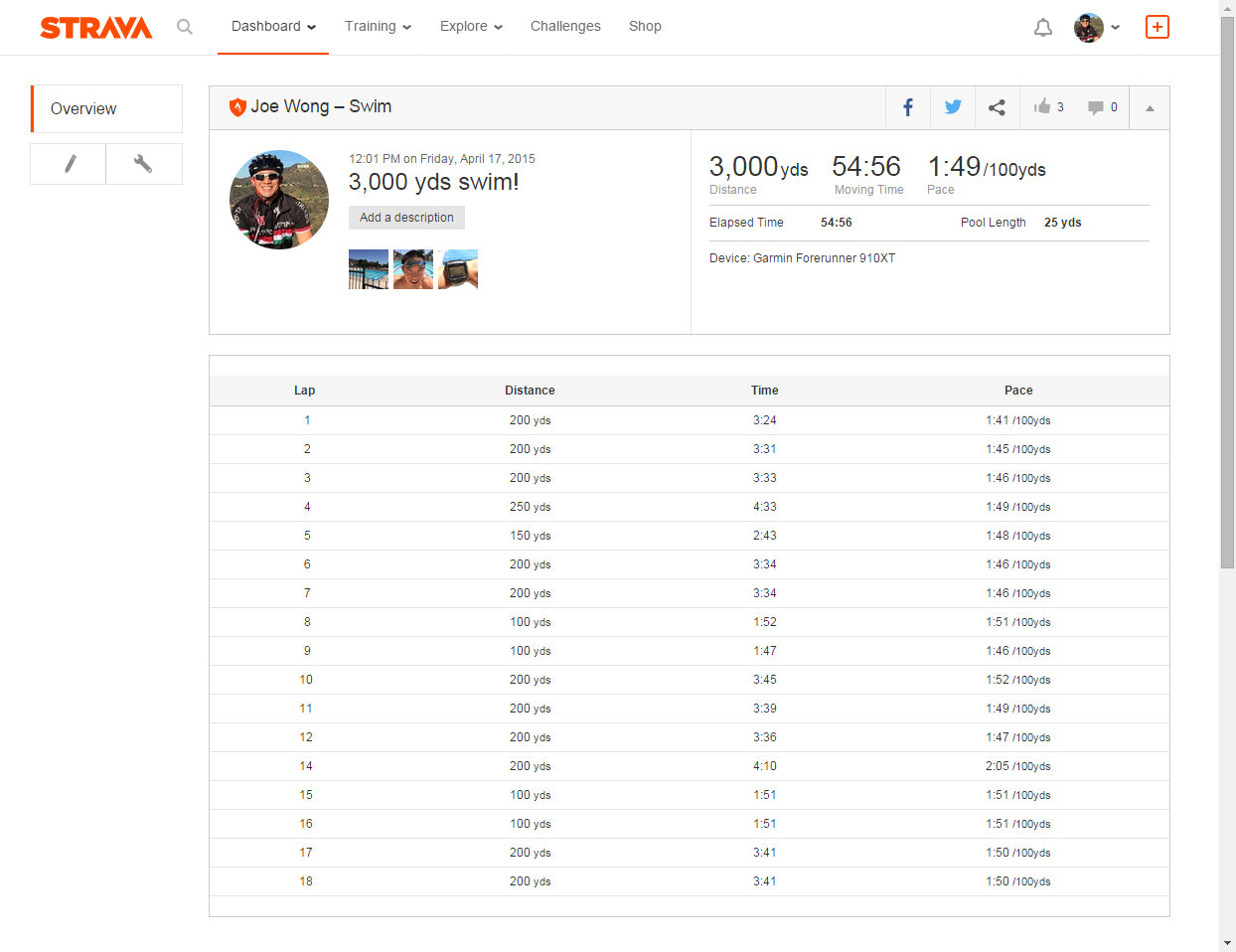
Task: Open the Shop page
Action: (x=645, y=27)
